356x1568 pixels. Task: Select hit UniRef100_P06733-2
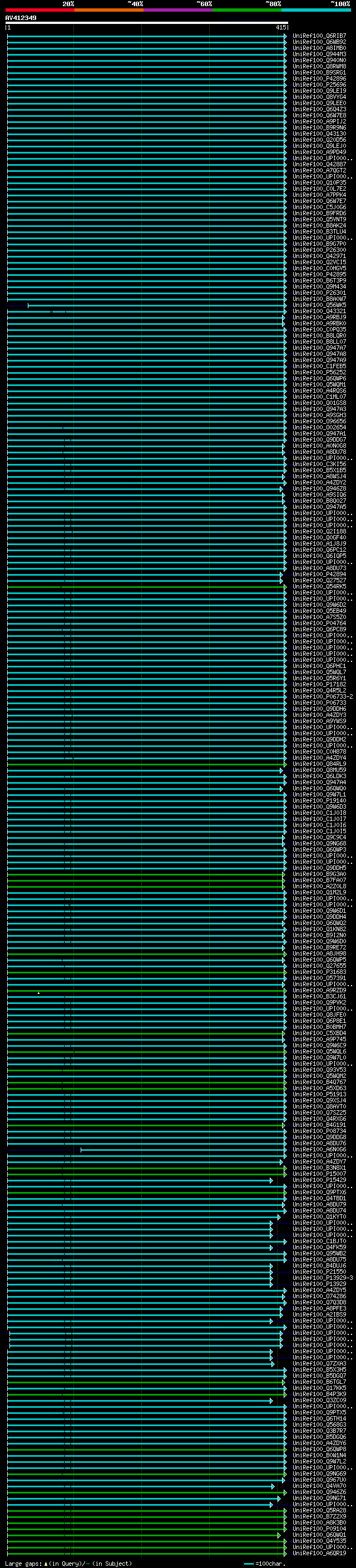click(323, 696)
